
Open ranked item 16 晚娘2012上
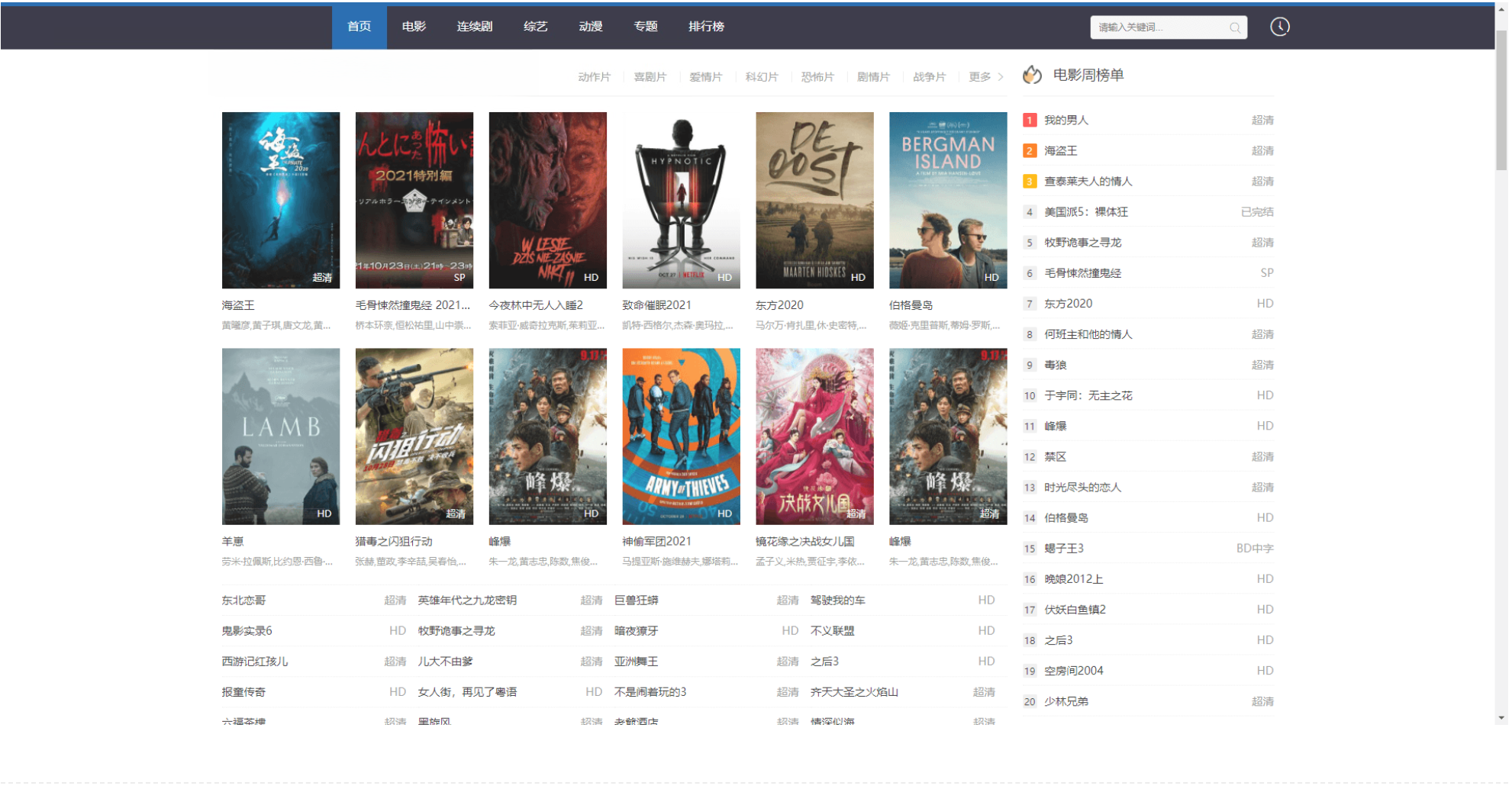coord(1073,579)
